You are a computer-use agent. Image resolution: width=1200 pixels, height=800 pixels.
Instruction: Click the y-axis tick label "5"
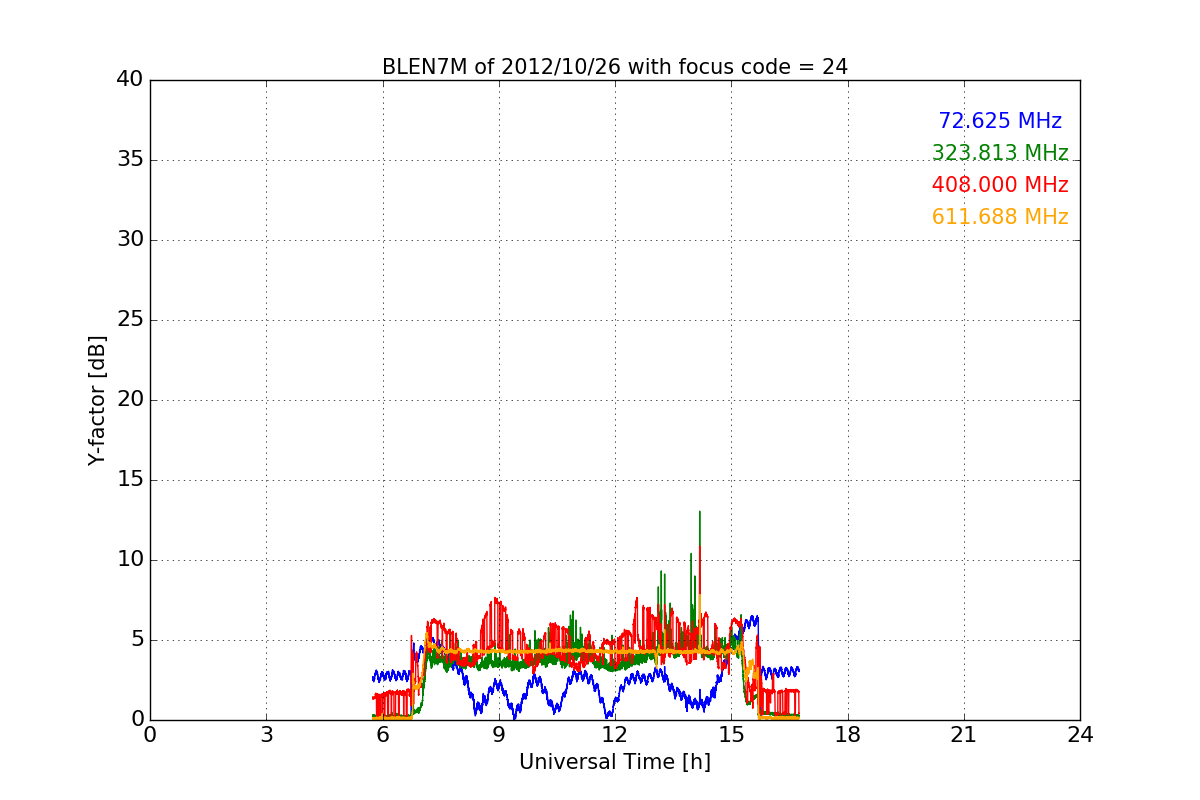pos(137,640)
